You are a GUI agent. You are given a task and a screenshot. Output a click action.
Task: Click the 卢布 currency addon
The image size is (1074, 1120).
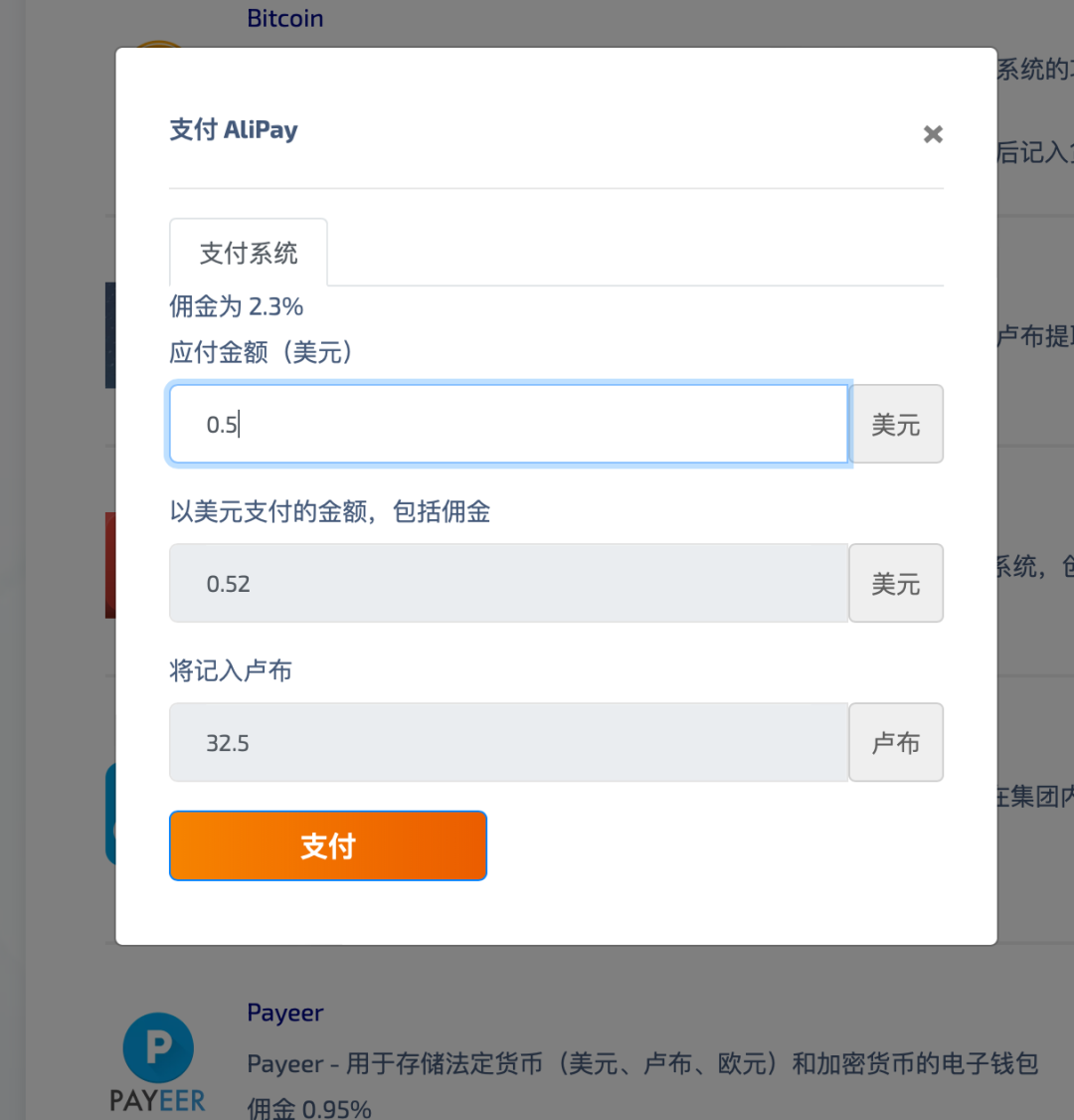point(896,743)
